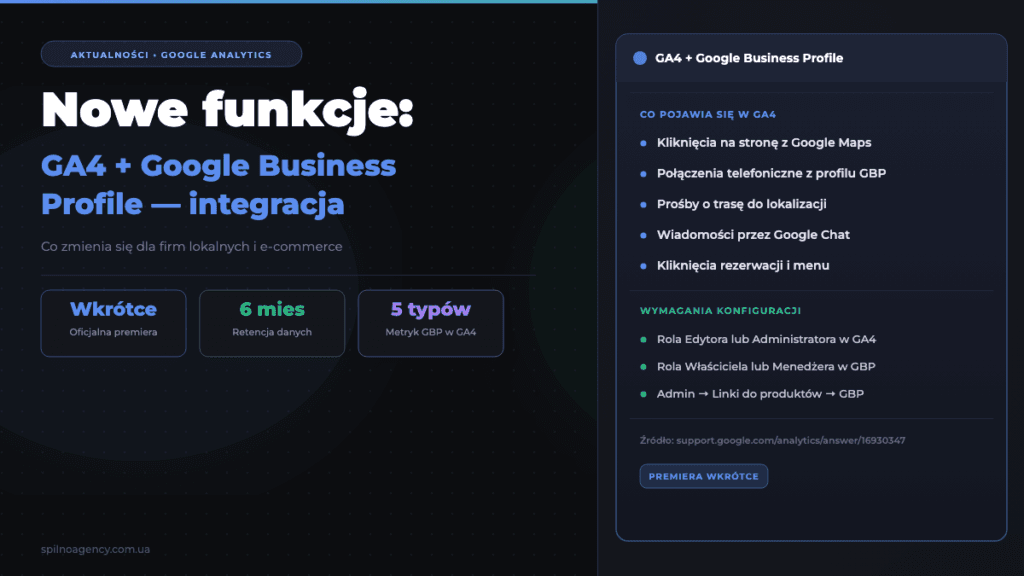This screenshot has height=576, width=1024.
Task: Select the 'Wkrótce' Oficjalna premiera card
Action: 114,323
